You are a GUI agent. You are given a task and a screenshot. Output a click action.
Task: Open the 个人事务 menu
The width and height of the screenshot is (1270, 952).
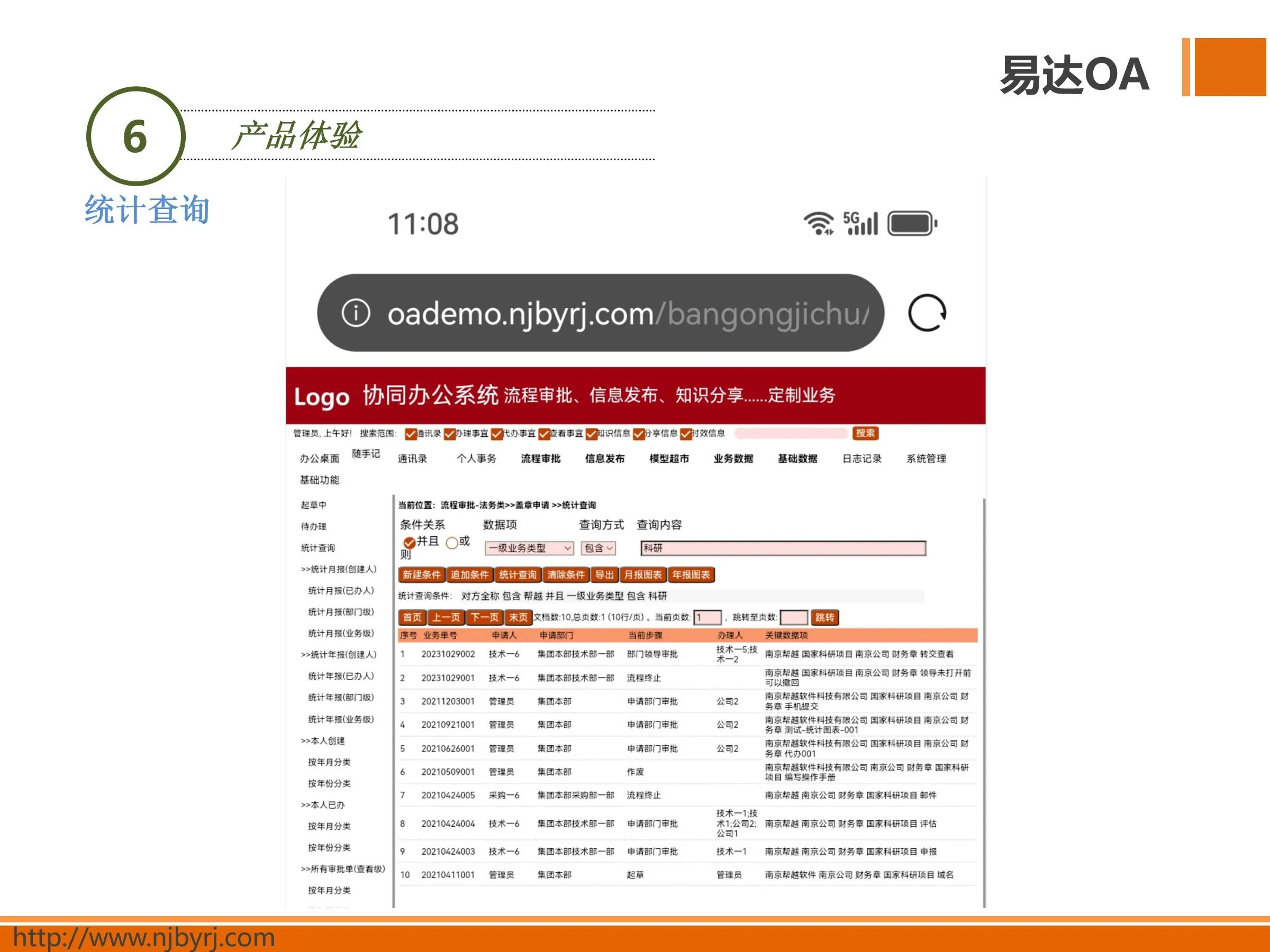(x=477, y=459)
